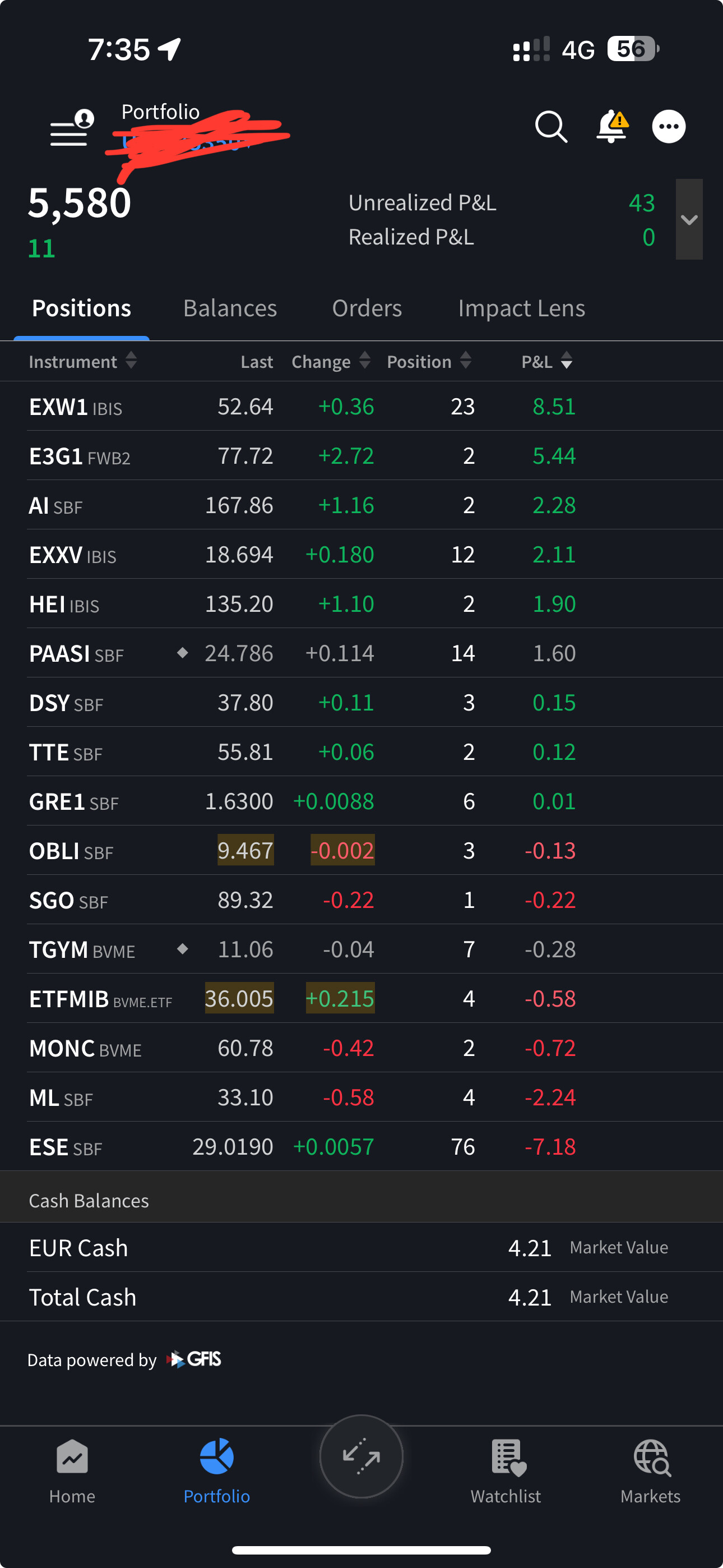Tap the center trade arrows button
723x1568 pixels.
click(361, 1456)
